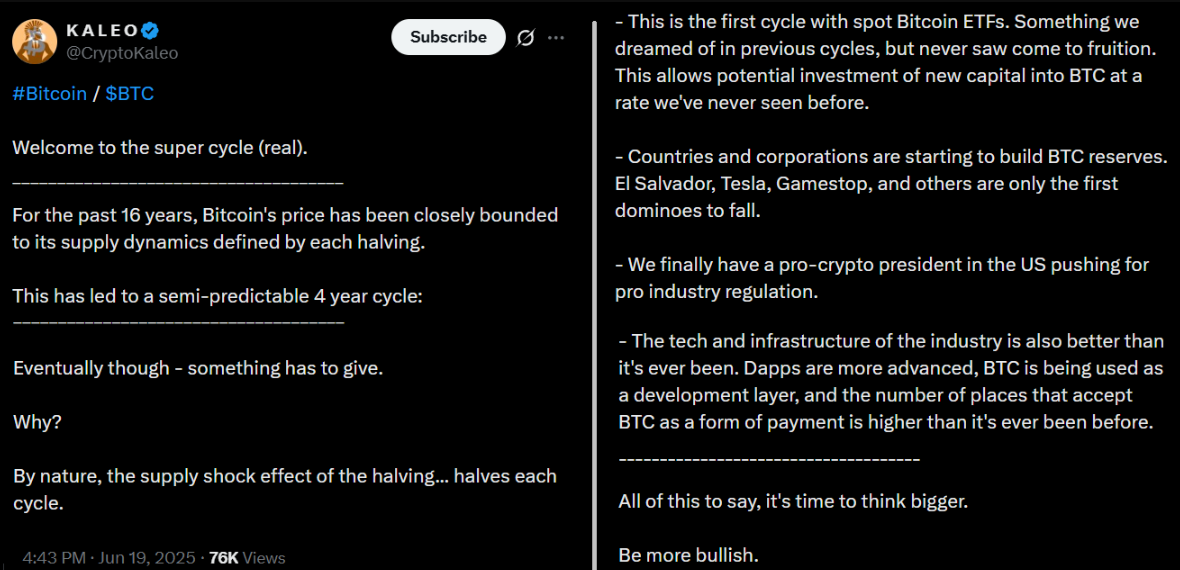
Task: View the 76K Views analytics count
Action: coord(247,558)
